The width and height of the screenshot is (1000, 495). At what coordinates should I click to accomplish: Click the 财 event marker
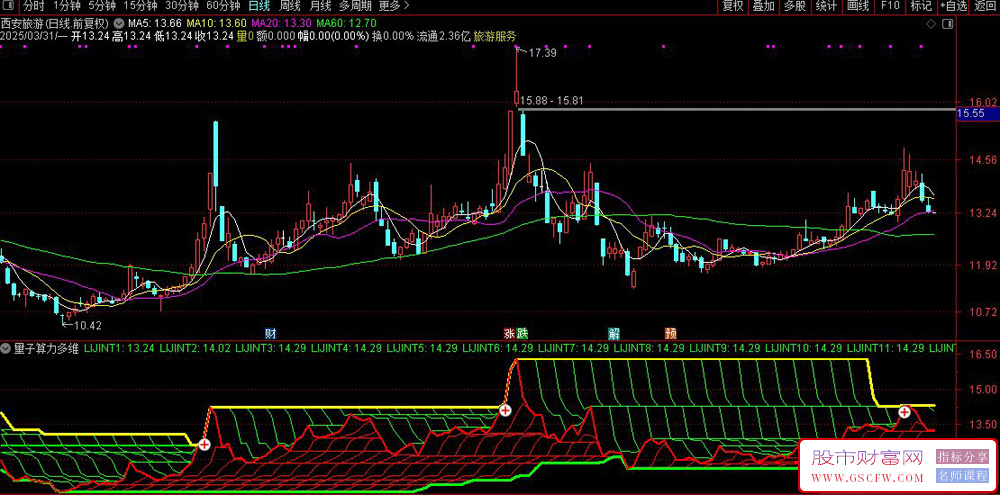pyautogui.click(x=271, y=333)
